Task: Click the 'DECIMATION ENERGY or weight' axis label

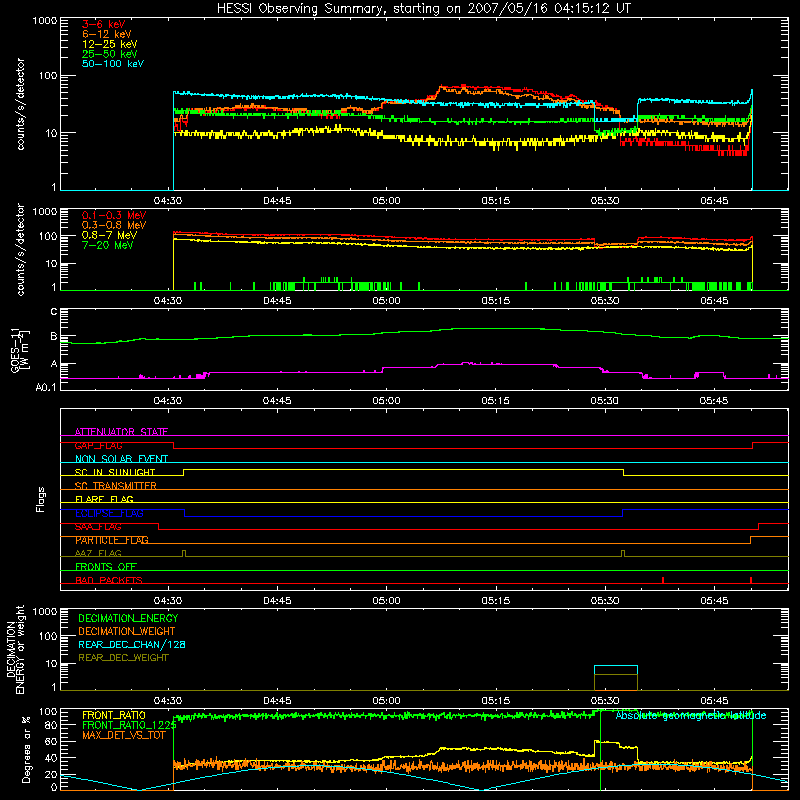Action: point(15,649)
